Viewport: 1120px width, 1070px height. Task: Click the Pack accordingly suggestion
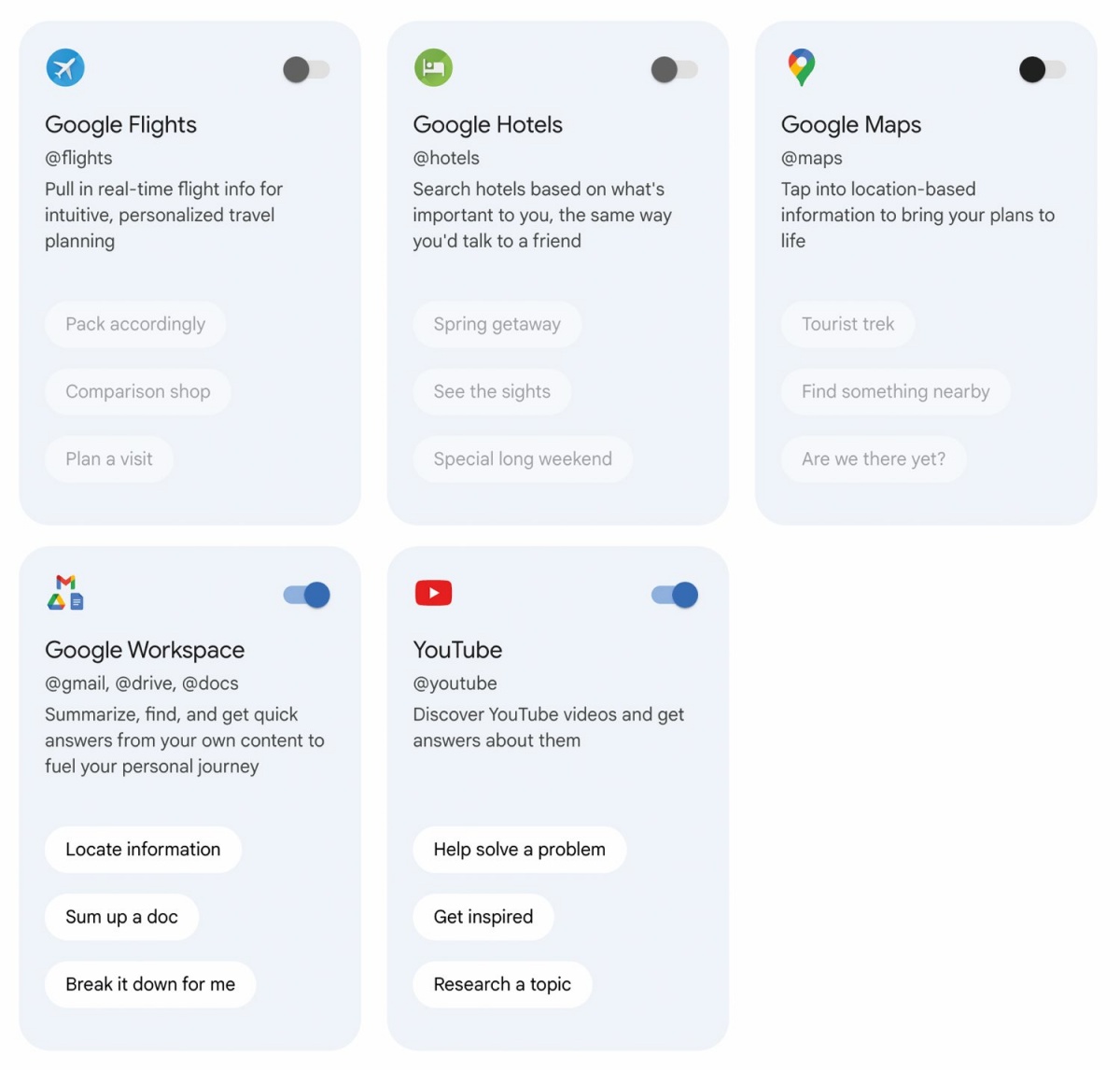click(x=135, y=324)
